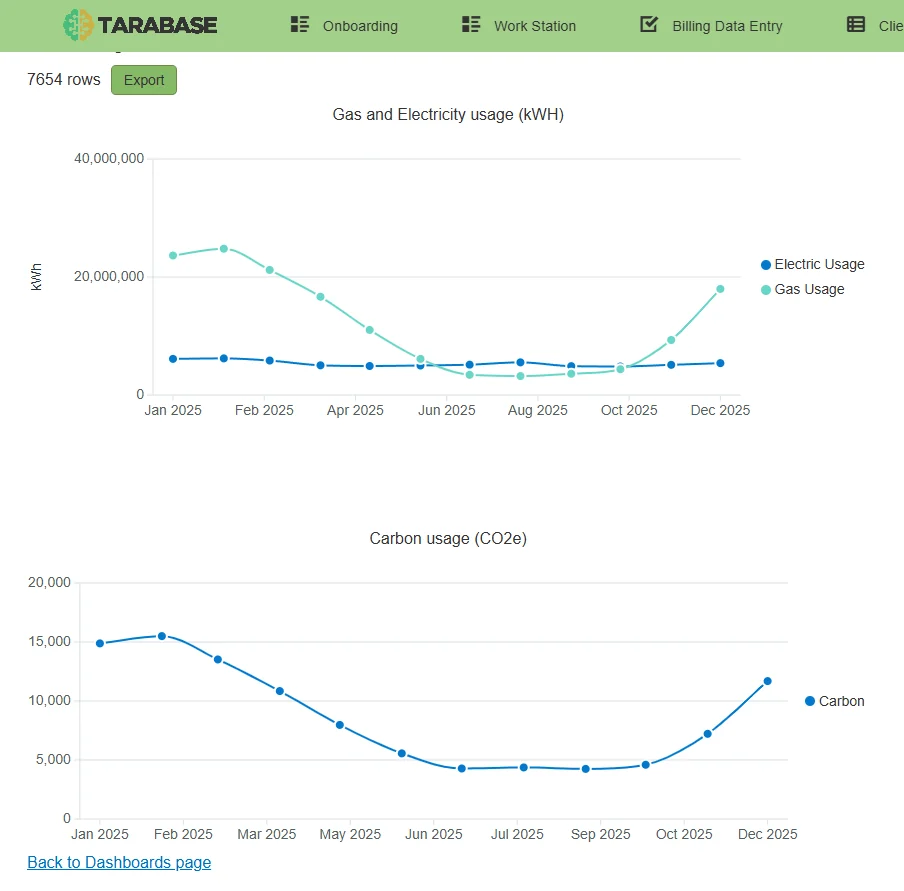
Task: Follow the Back to Dashboards page link
Action: (x=119, y=862)
